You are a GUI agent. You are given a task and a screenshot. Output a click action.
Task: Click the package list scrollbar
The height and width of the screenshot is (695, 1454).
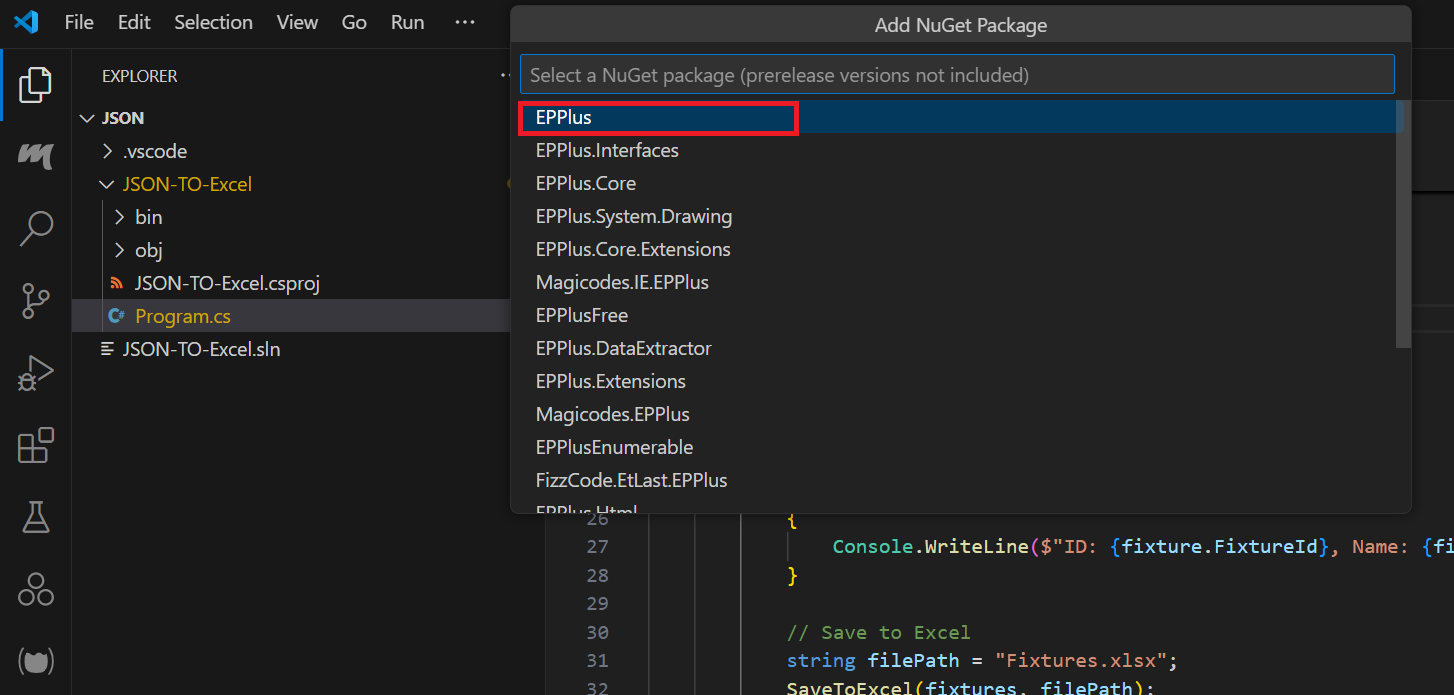pyautogui.click(x=1404, y=225)
